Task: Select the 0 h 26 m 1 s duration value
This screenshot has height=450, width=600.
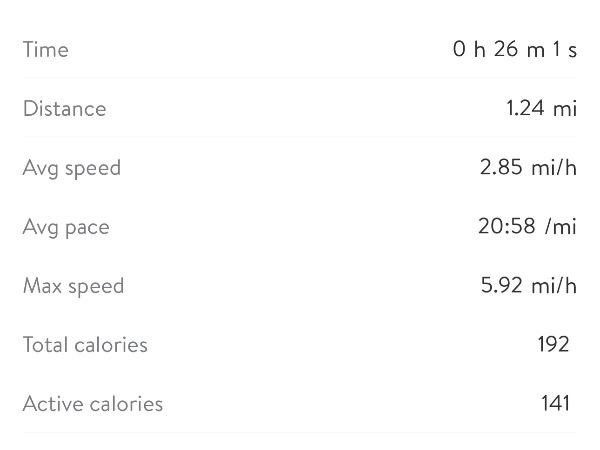Action: [x=514, y=49]
